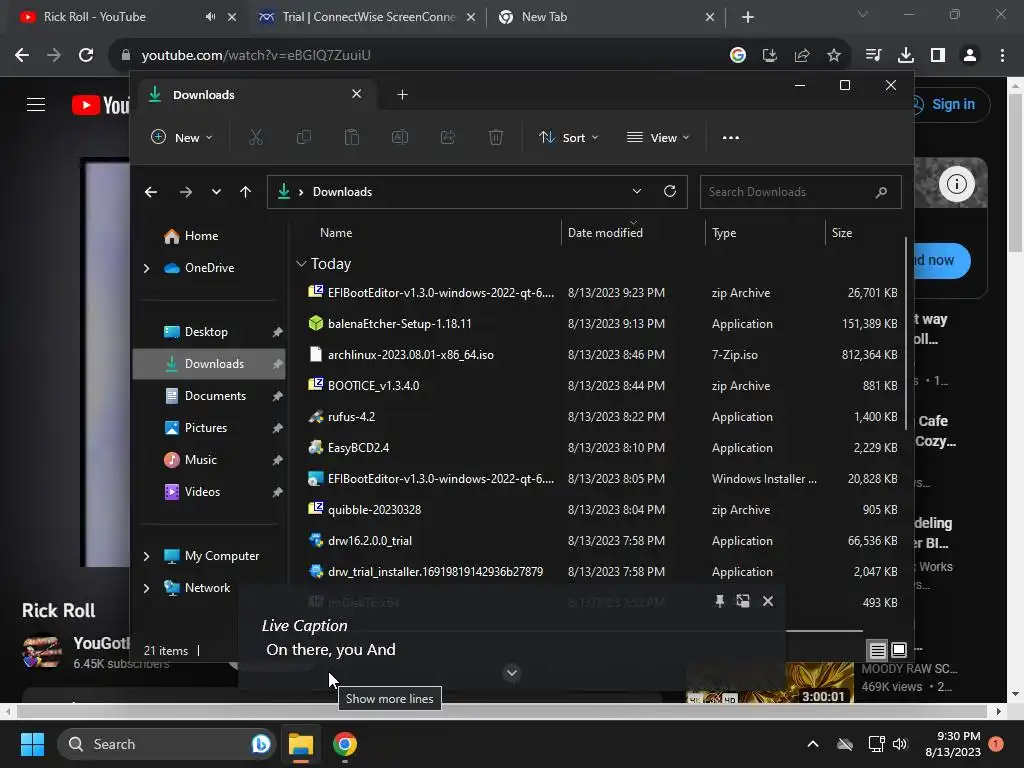Open Chrome side panel icon

pos(938,56)
